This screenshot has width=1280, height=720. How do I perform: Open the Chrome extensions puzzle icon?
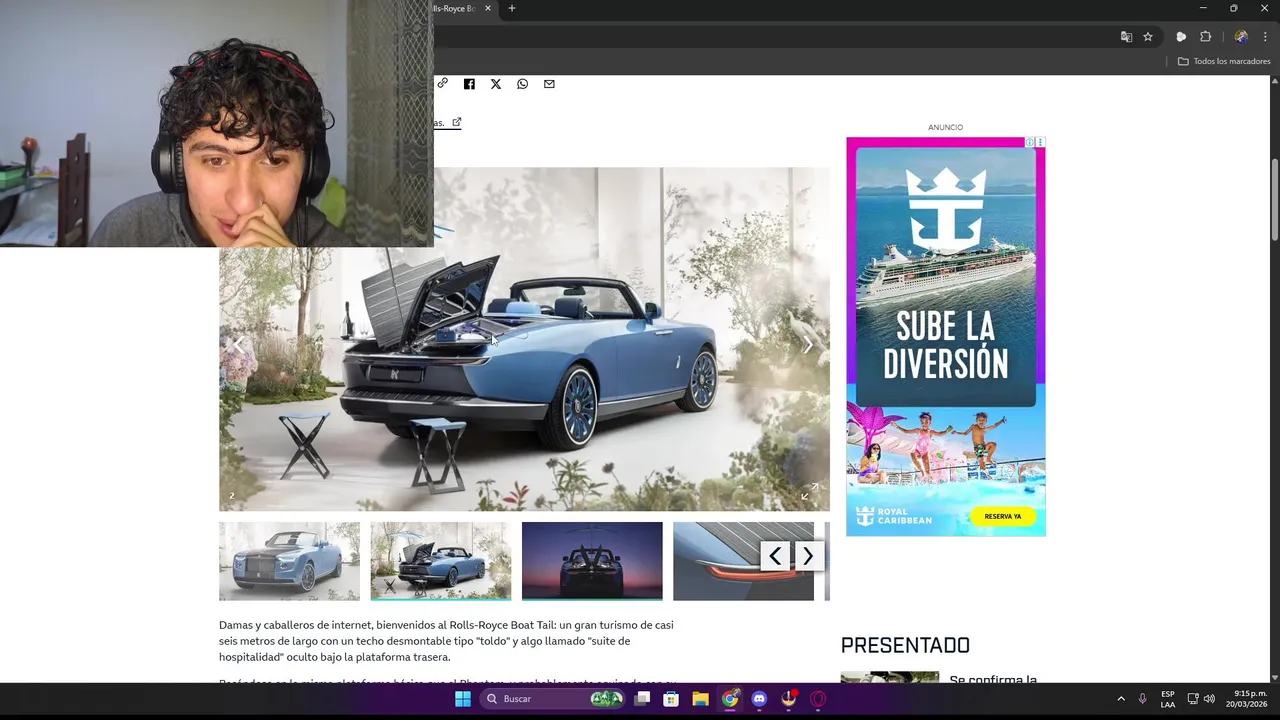(1206, 37)
